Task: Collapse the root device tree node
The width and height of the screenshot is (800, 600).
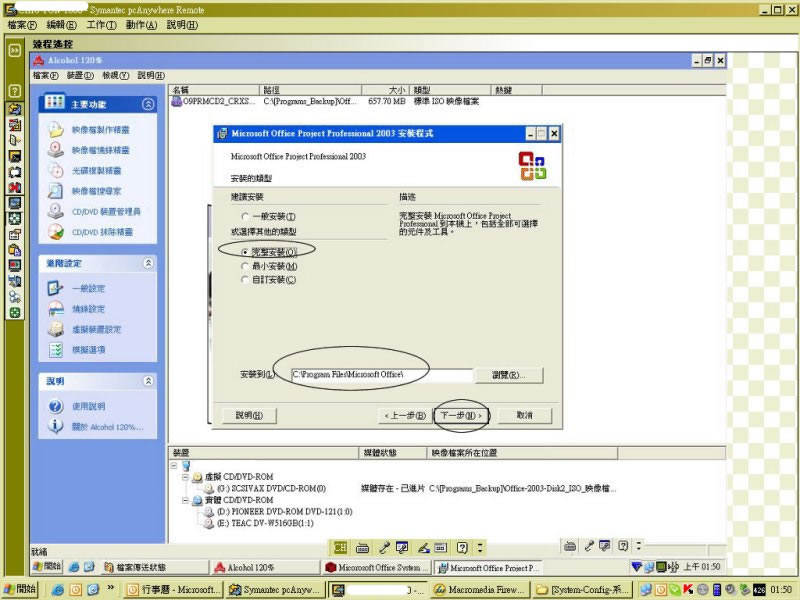Action: pyautogui.click(x=174, y=465)
